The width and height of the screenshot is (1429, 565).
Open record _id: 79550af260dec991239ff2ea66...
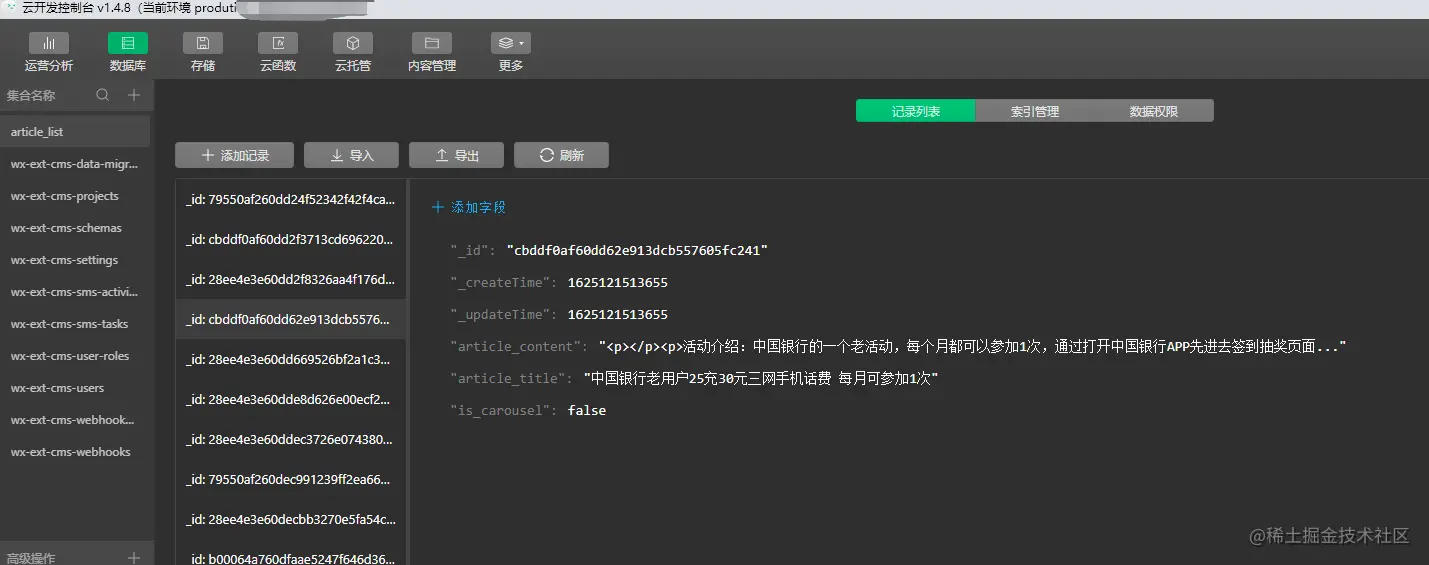[x=291, y=479]
